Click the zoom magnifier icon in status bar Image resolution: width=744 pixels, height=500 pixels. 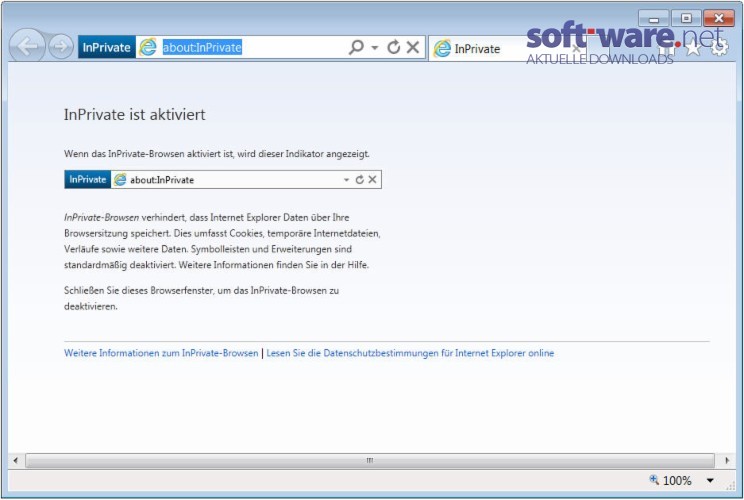click(x=654, y=480)
